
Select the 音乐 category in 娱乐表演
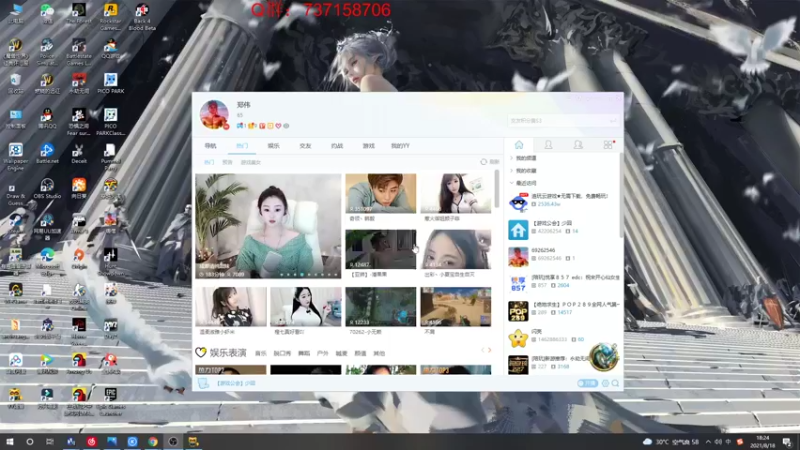[x=261, y=353]
